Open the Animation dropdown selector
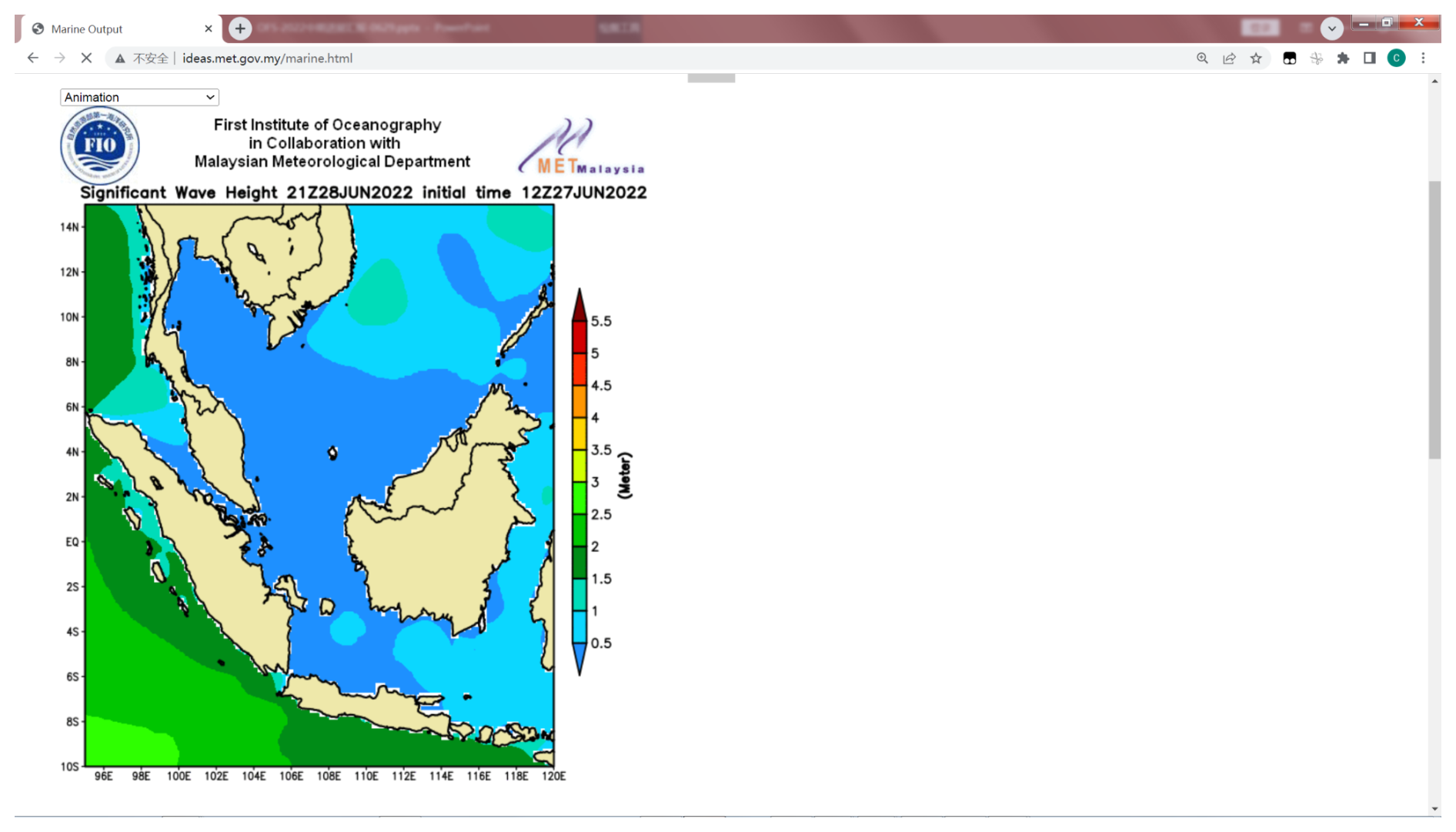Screen dimensions: 1456x832 point(139,97)
